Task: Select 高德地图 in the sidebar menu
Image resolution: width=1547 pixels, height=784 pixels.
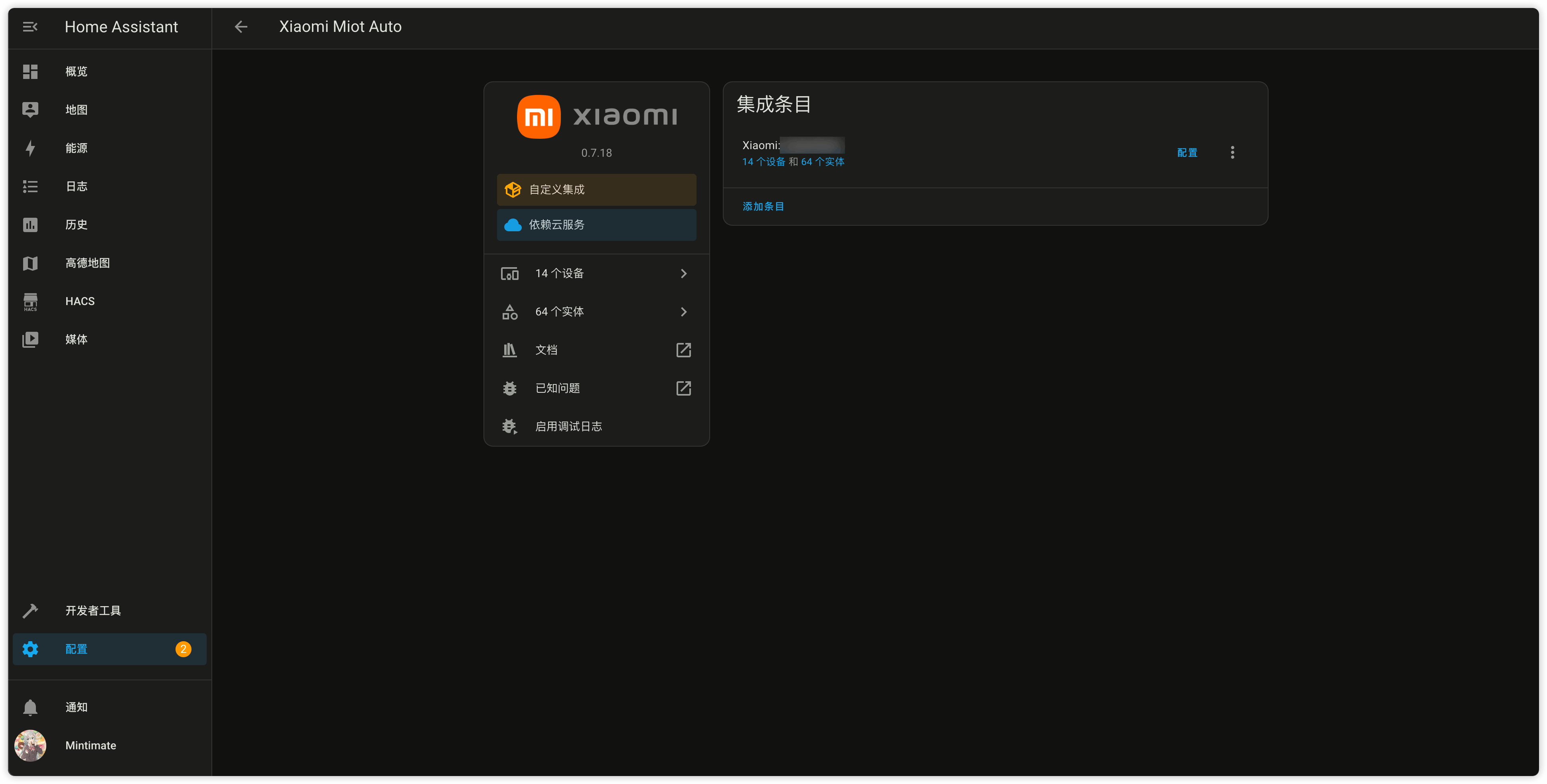Action: [88, 263]
